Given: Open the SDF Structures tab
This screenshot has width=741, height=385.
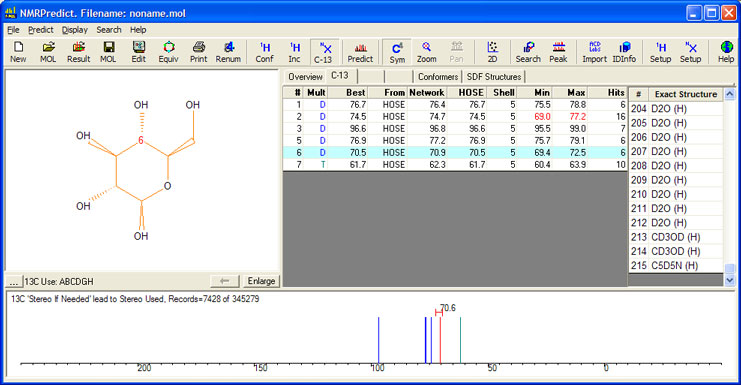Looking at the screenshot, I should point(494,77).
